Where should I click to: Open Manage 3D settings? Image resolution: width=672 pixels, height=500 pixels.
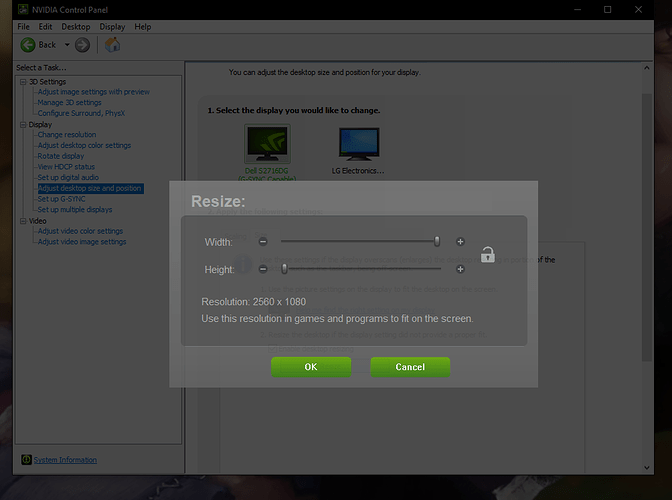[x=69, y=102]
